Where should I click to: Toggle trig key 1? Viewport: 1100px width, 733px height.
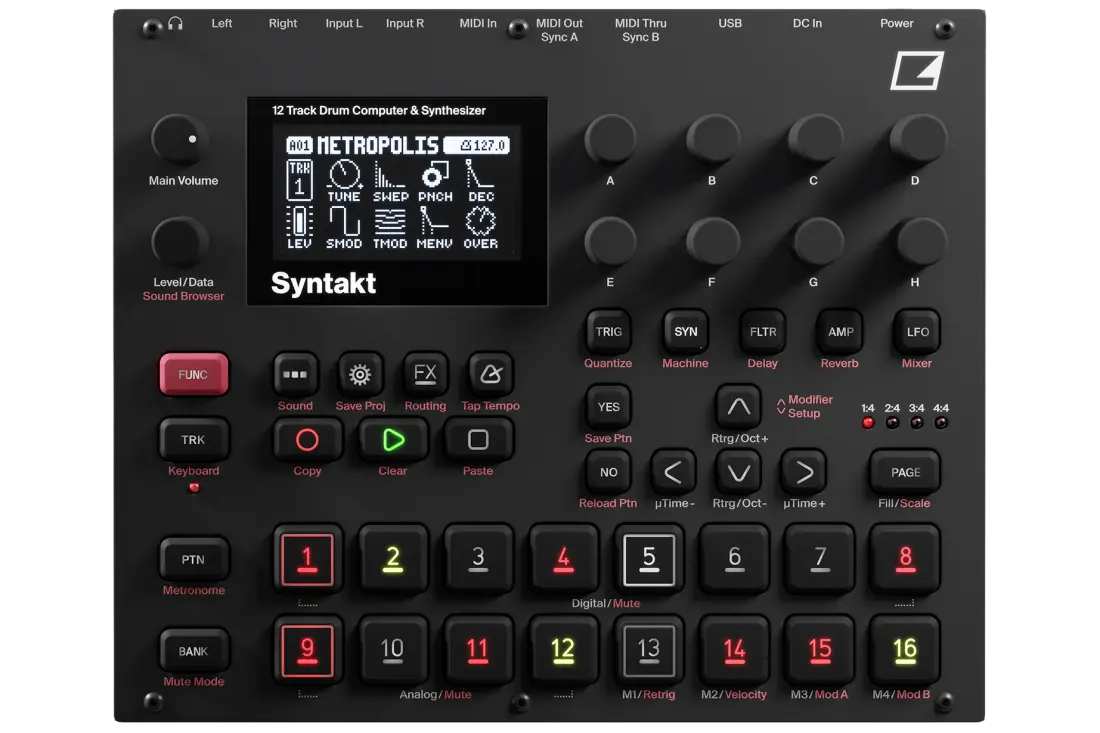point(307,559)
